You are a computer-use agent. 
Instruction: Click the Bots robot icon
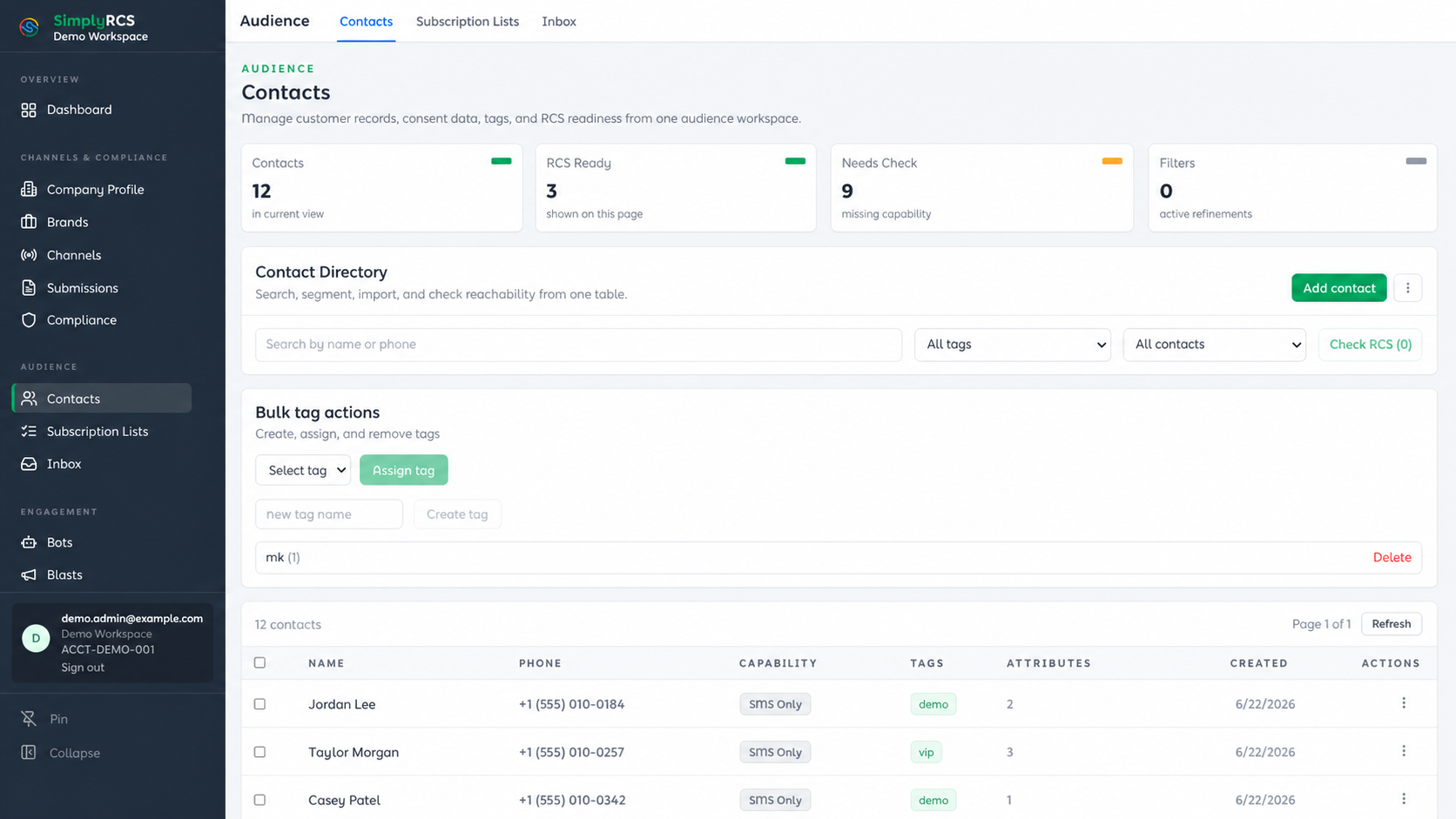29,542
